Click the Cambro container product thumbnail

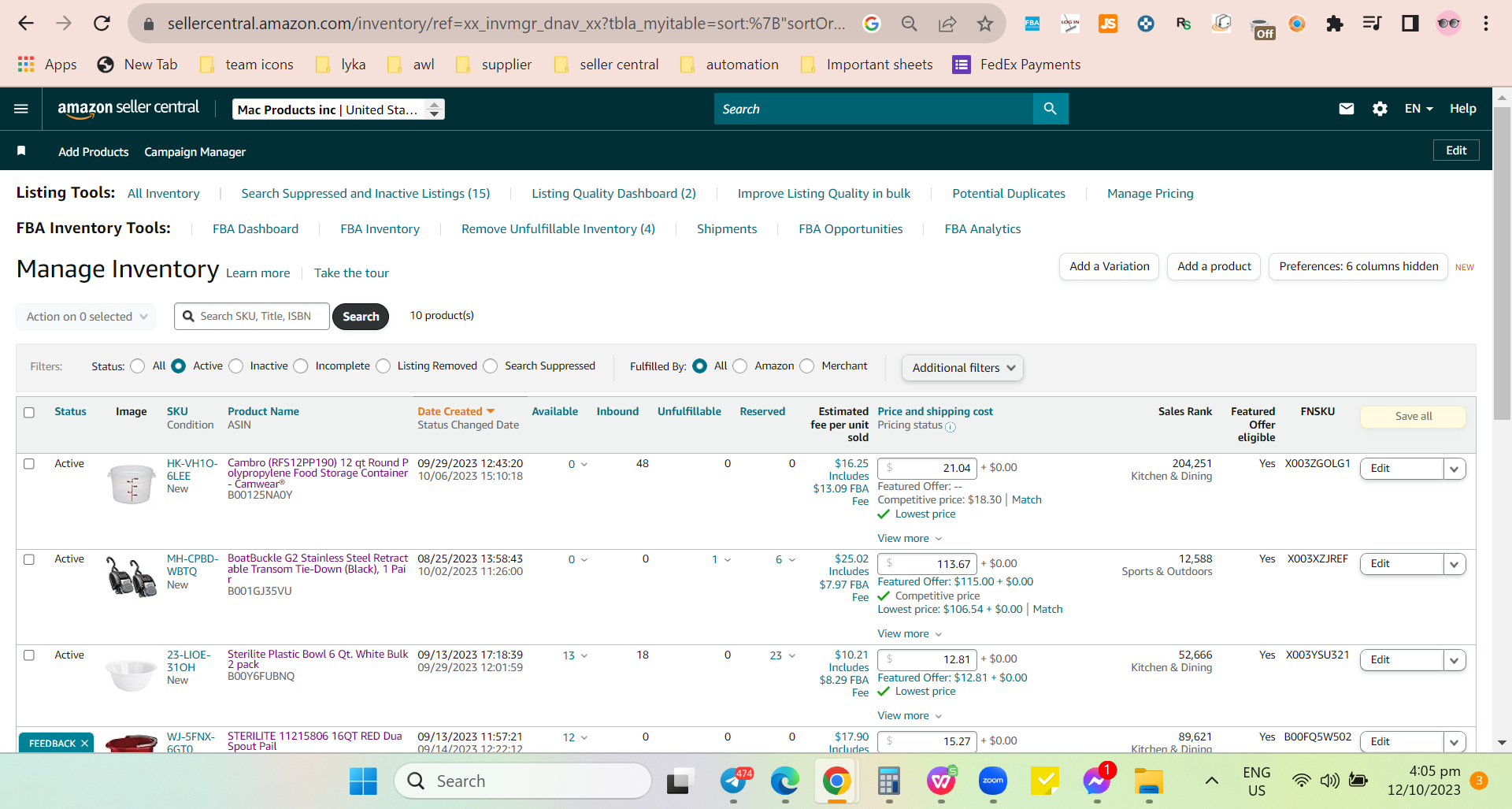[x=132, y=484]
